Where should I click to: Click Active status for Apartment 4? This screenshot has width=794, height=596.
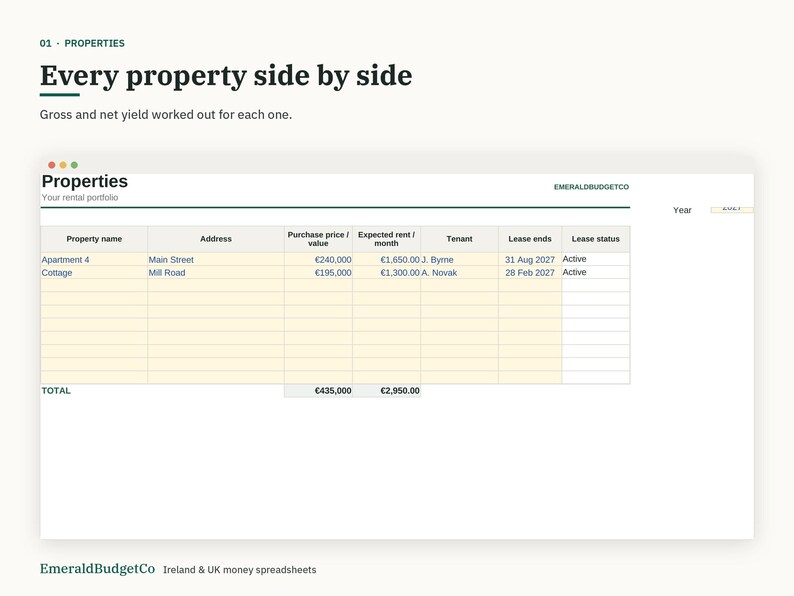596,259
